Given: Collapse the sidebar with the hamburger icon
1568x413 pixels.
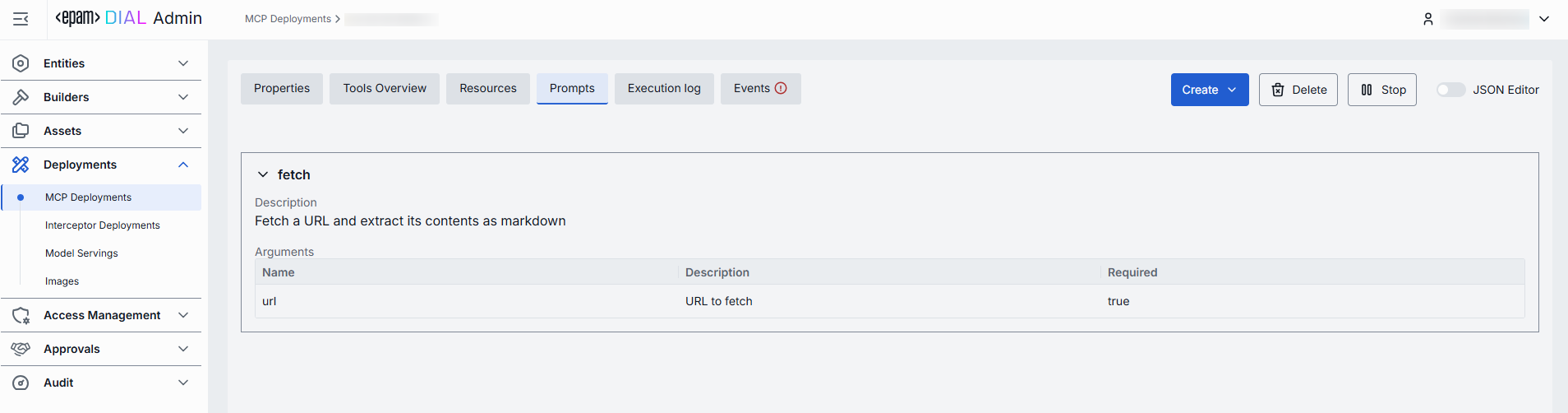Looking at the screenshot, I should pyautogui.click(x=21, y=19).
